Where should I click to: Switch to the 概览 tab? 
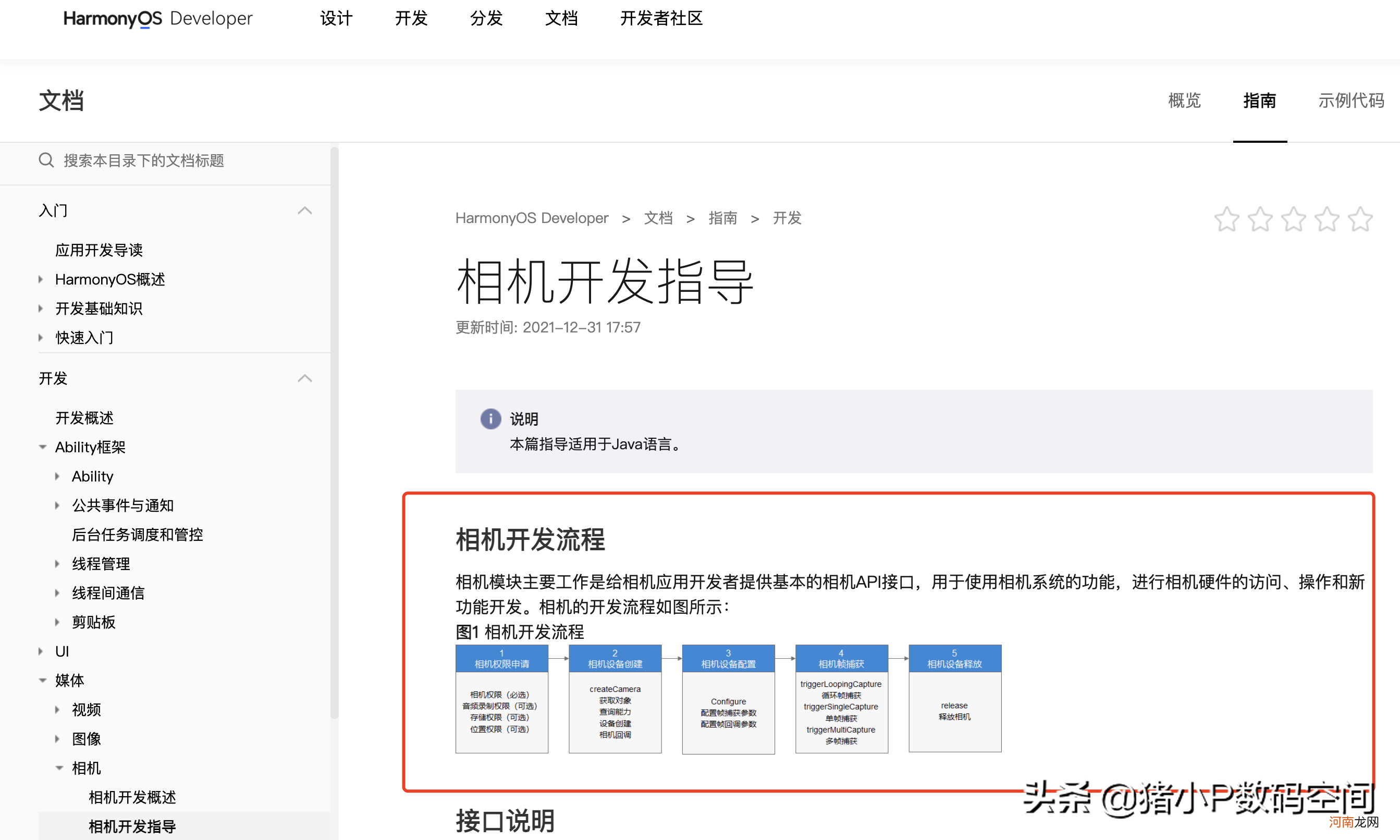(1184, 101)
